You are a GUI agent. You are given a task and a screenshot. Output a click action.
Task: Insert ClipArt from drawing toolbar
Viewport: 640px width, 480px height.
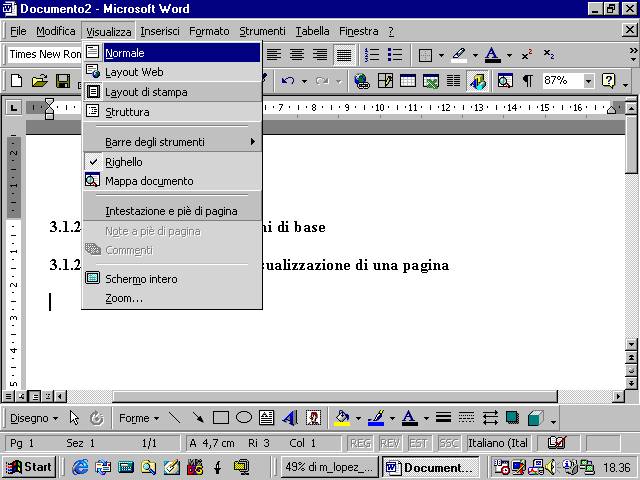point(313,418)
